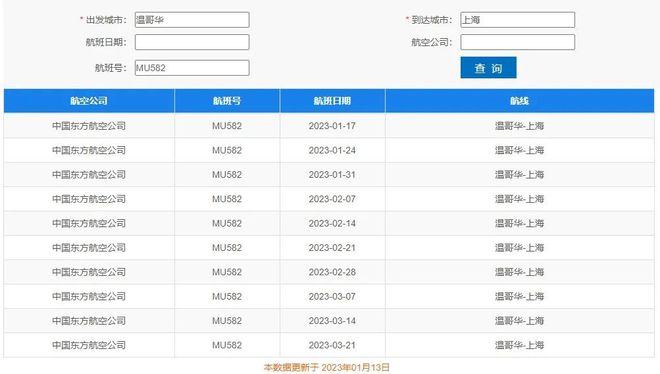Select the date cell 2023-02-07
Viewport: 660px width, 374px height.
[332, 199]
